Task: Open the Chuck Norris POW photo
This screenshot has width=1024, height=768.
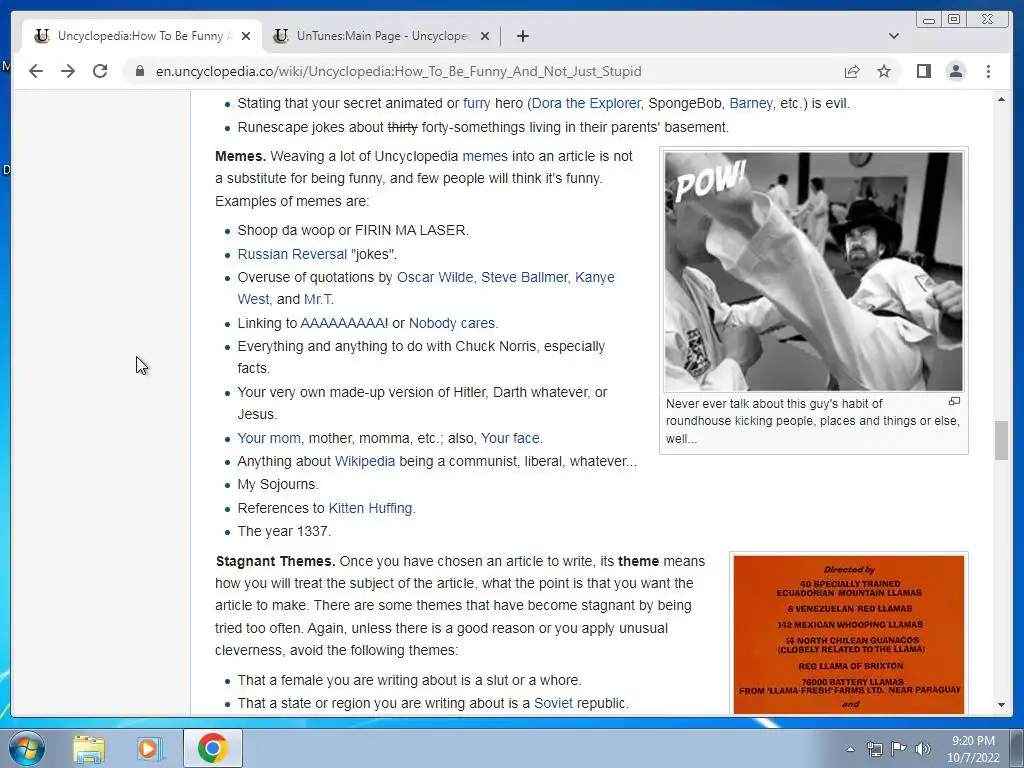Action: 813,272
